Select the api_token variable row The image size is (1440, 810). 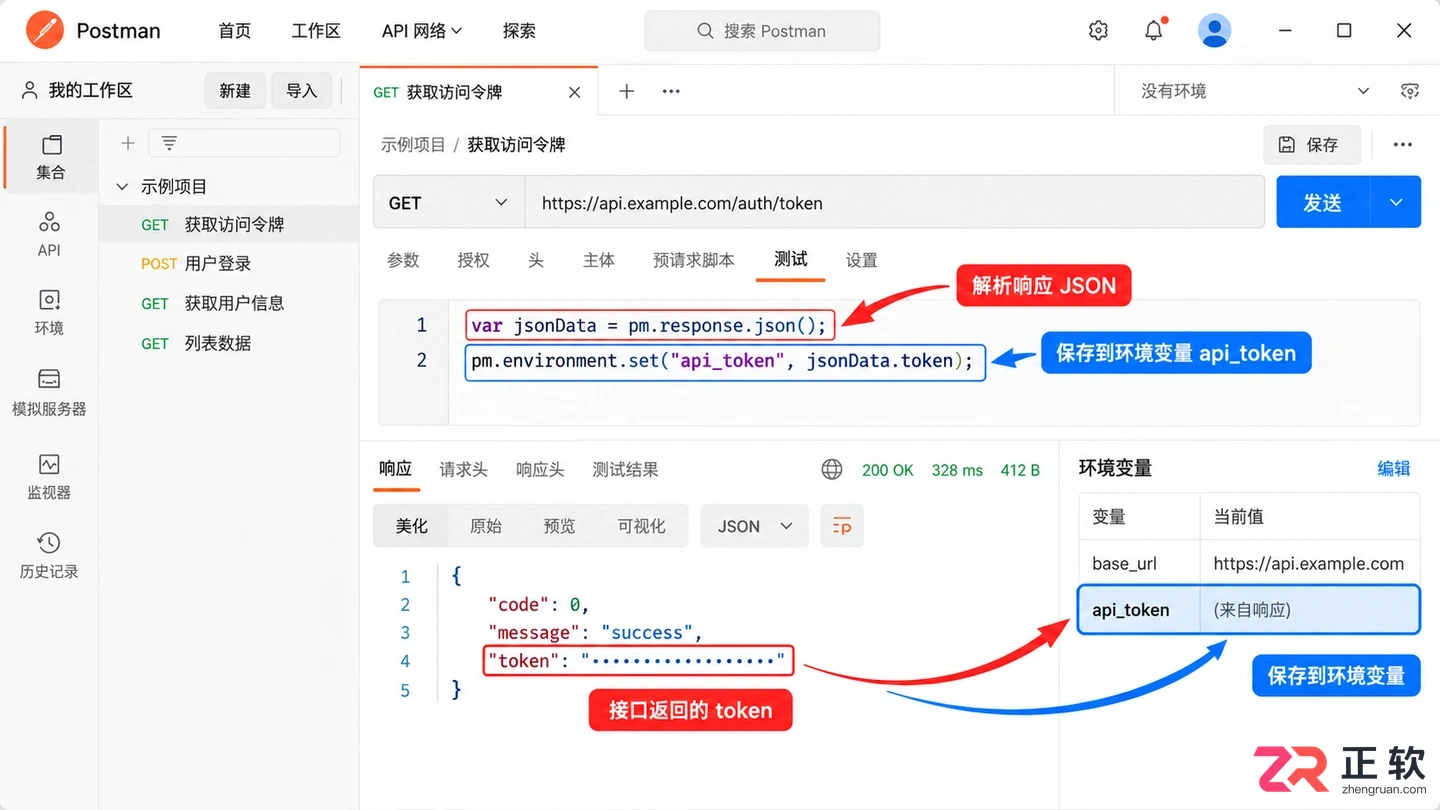[1249, 610]
